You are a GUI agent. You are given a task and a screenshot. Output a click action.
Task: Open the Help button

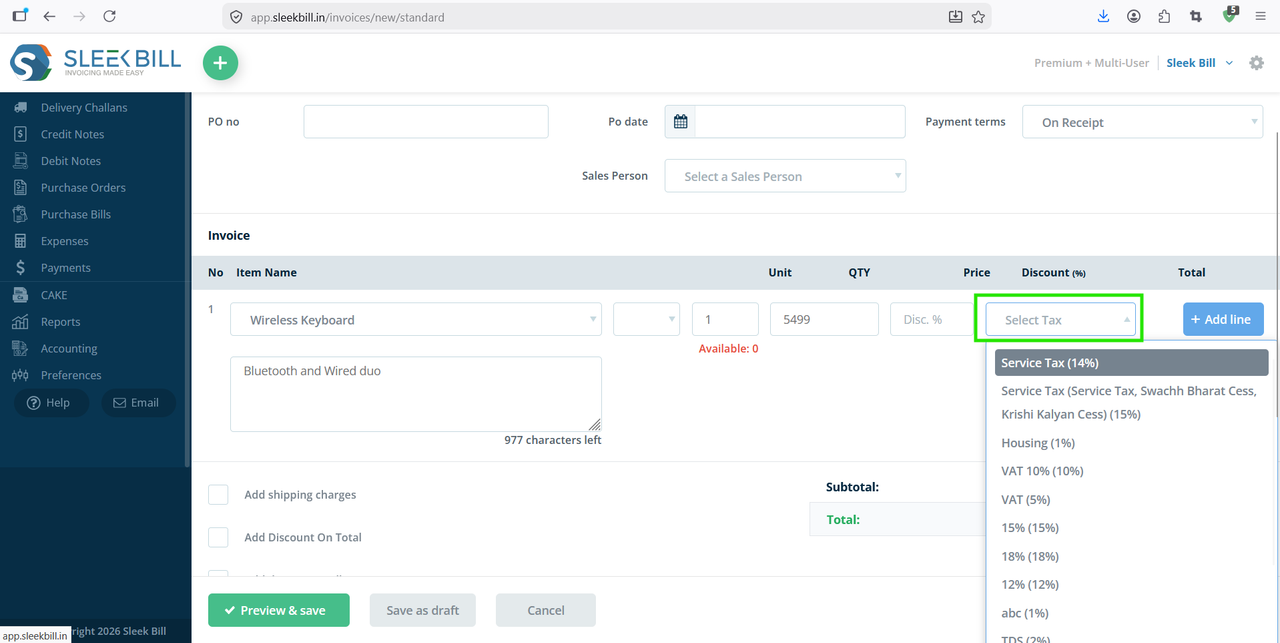click(50, 402)
